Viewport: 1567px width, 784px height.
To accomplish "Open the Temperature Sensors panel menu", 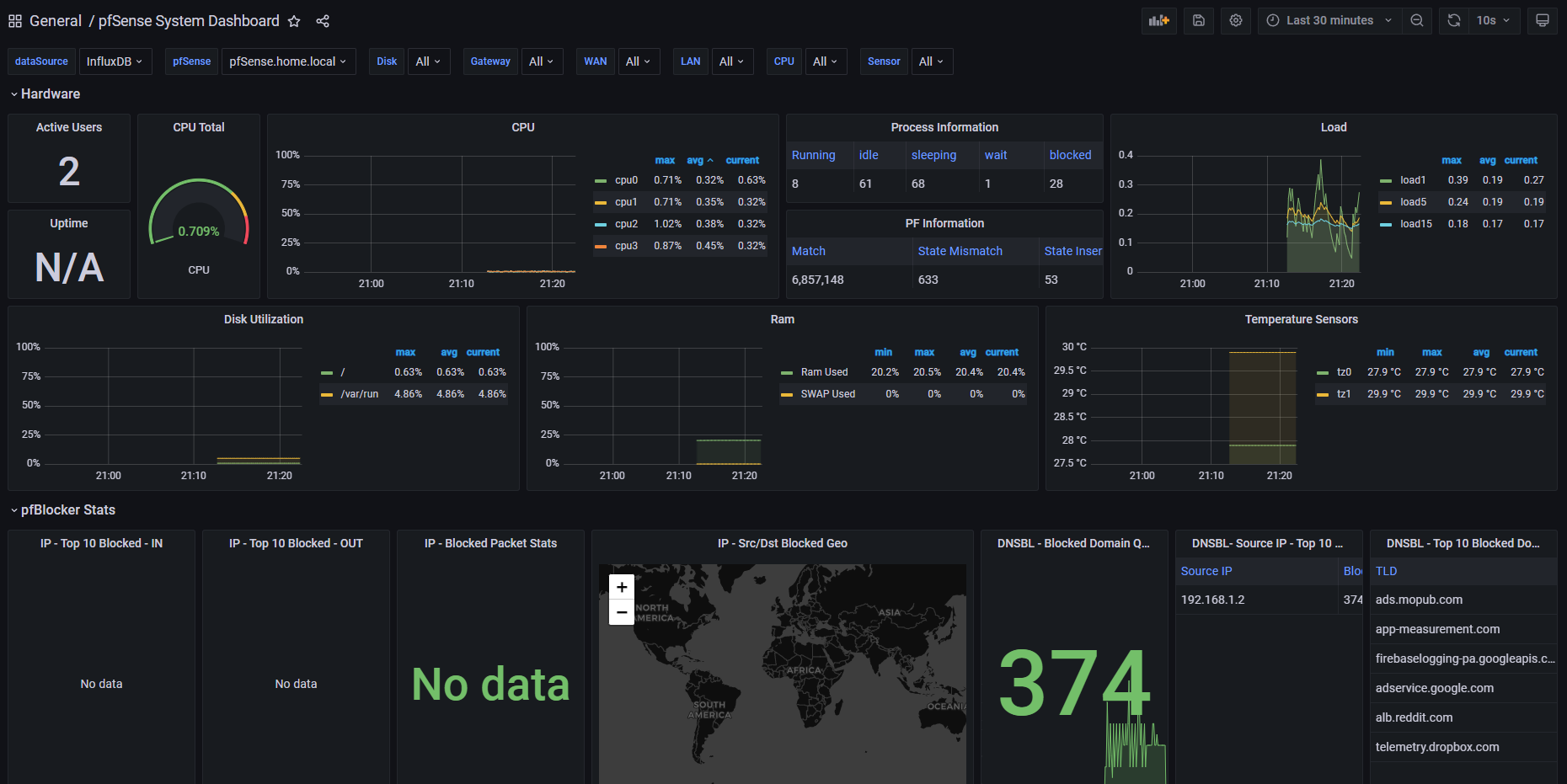I will (x=1301, y=319).
